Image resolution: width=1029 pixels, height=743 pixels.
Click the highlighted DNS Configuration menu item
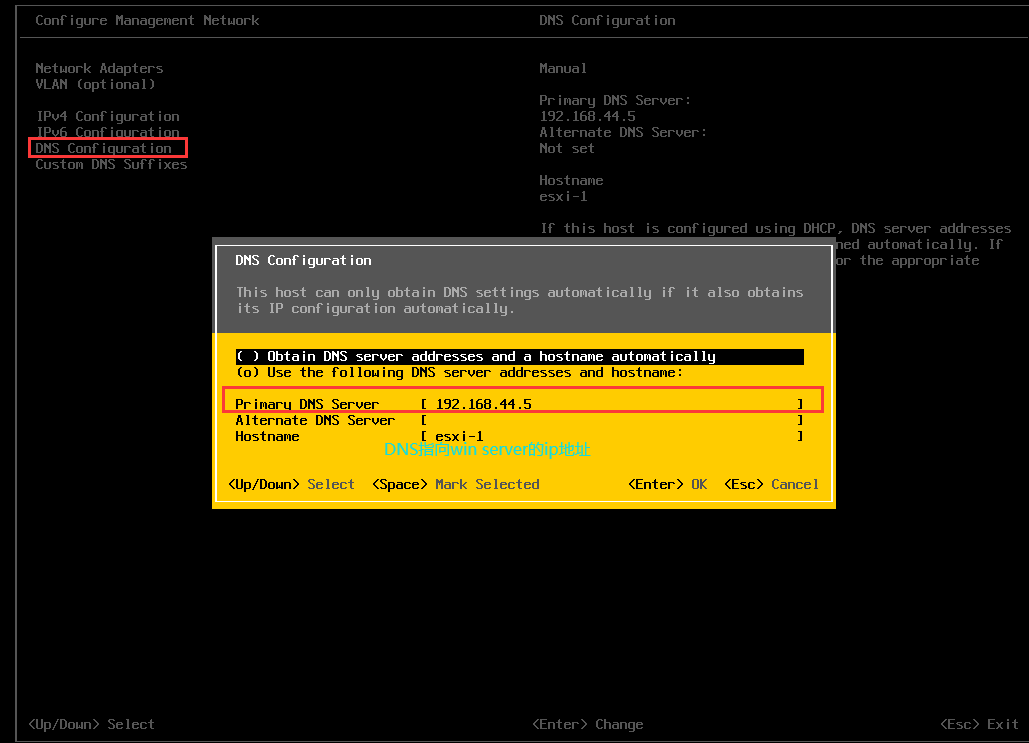103,148
